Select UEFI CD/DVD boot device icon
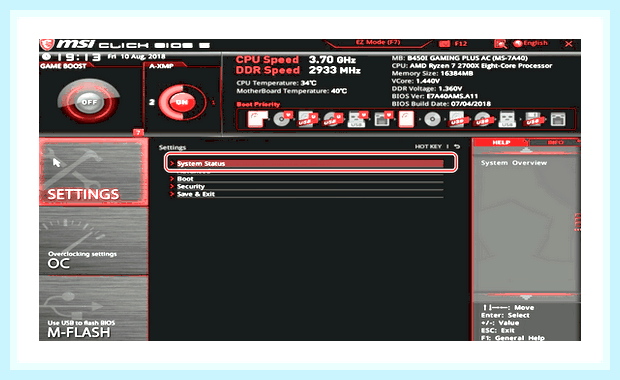The height and width of the screenshot is (380, 620). pos(282,119)
